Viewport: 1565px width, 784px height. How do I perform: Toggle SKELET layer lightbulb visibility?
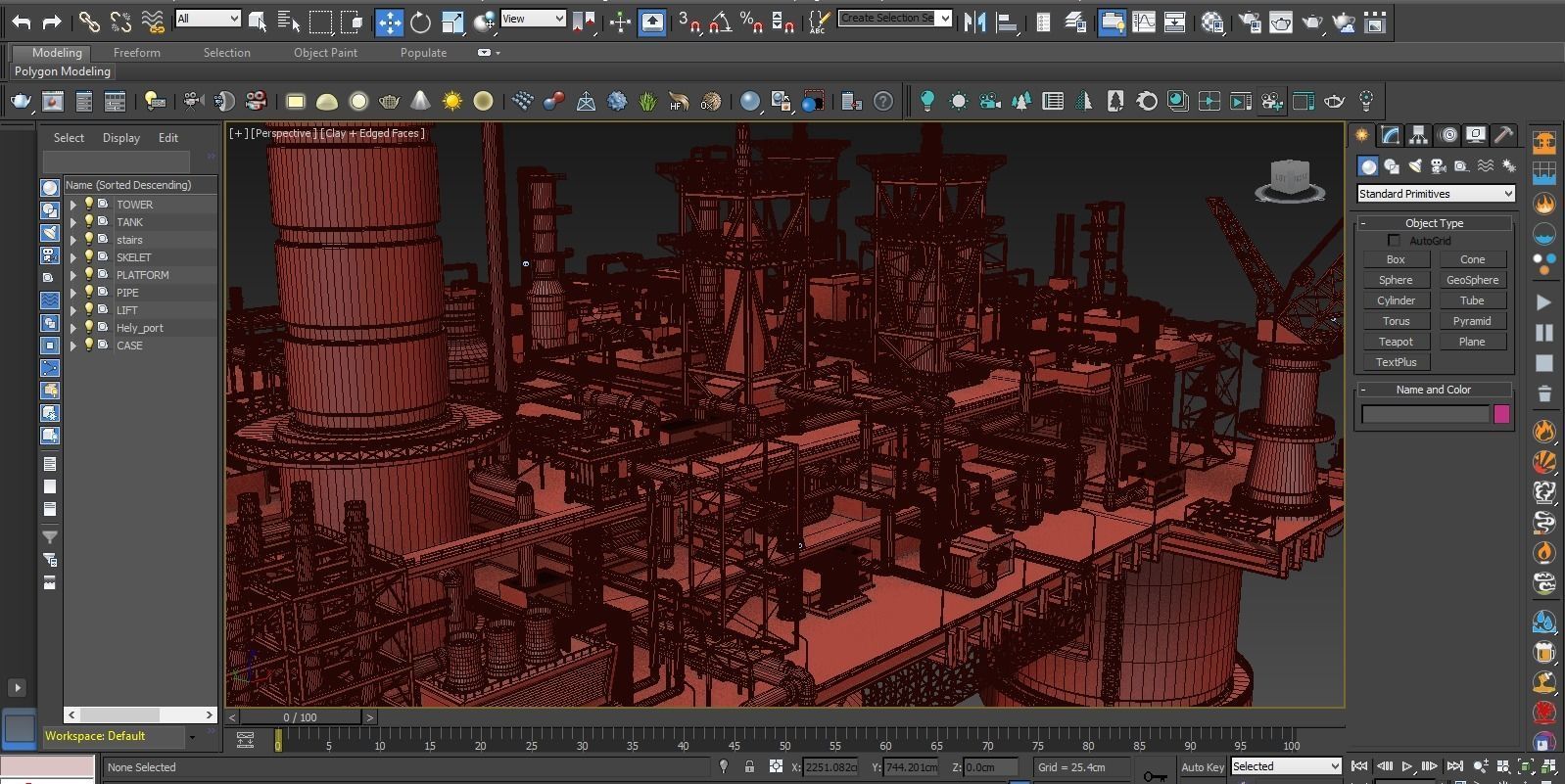88,257
